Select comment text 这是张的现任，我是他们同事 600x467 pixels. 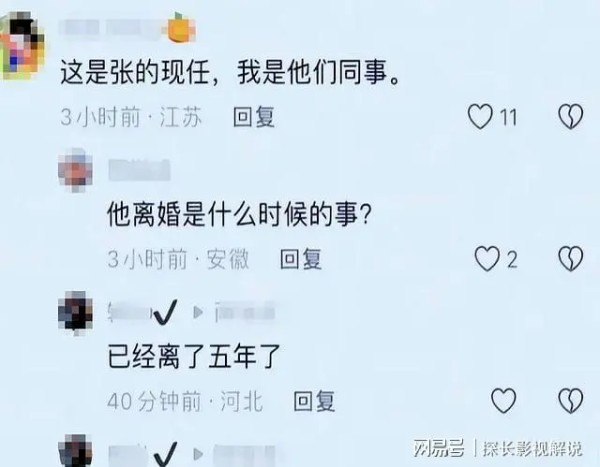click(230, 72)
